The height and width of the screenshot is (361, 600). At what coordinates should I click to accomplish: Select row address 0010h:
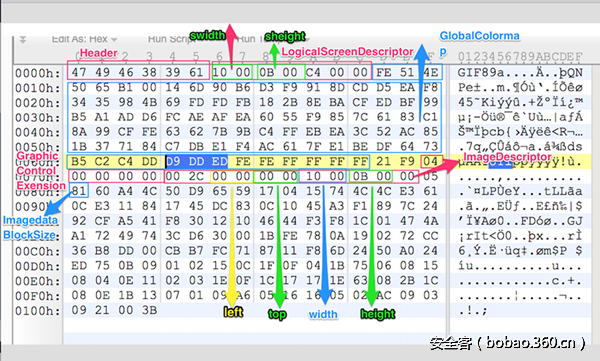pyautogui.click(x=38, y=88)
